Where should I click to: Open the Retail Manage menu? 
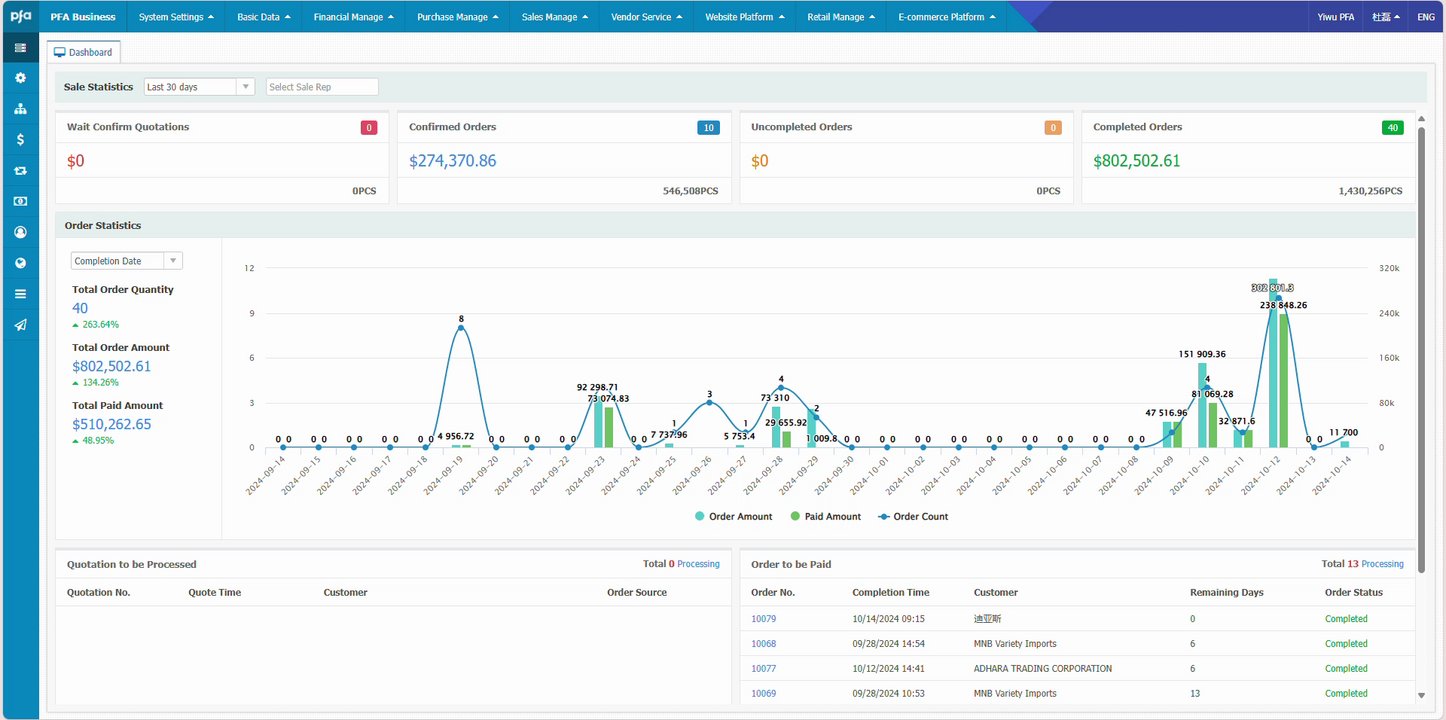(x=840, y=17)
